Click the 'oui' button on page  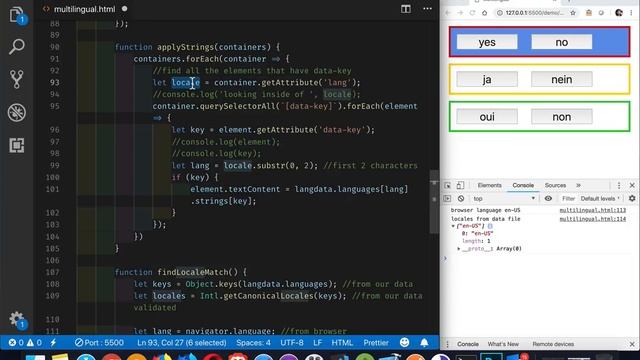(487, 117)
